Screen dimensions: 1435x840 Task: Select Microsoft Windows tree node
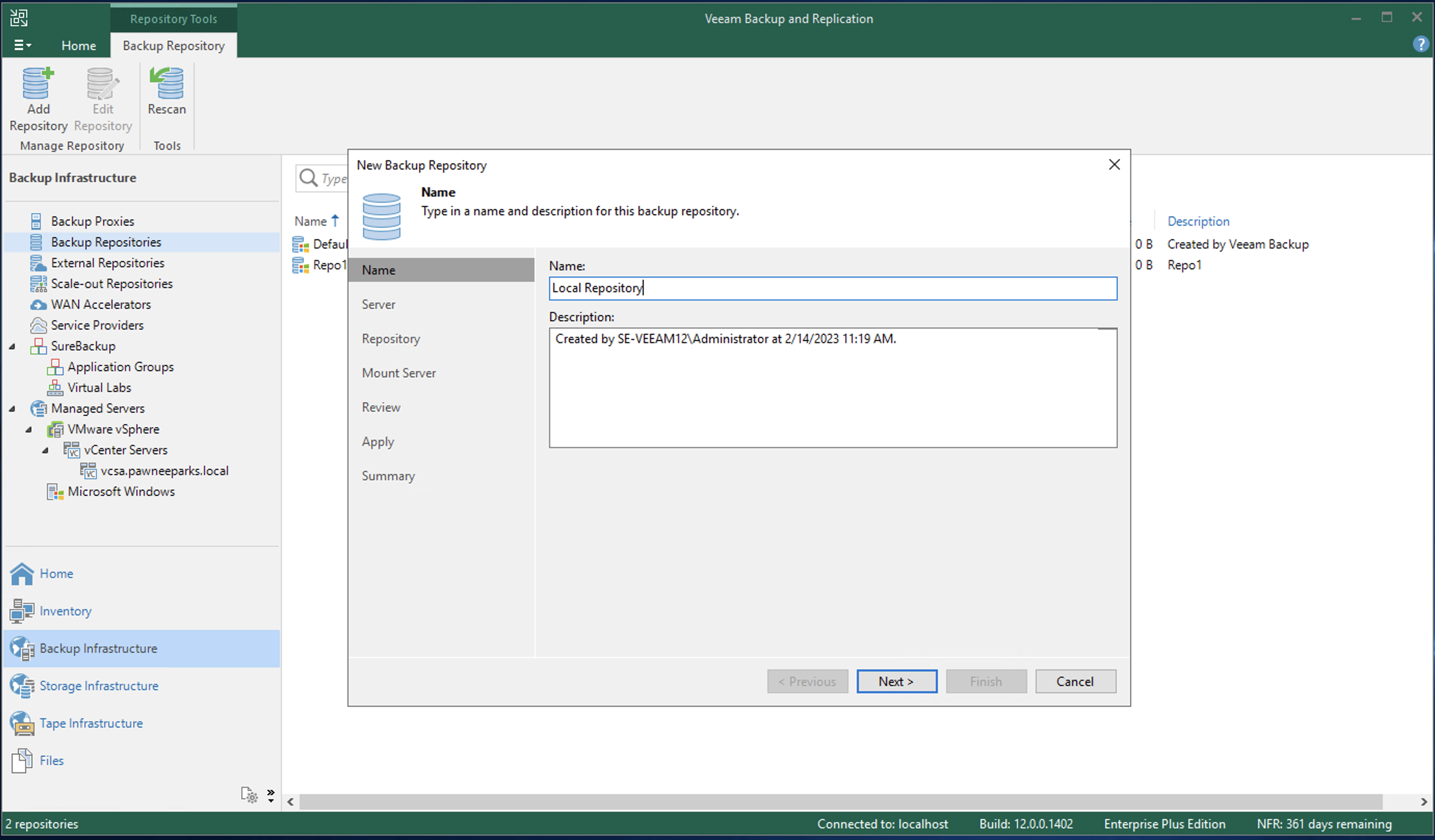click(x=121, y=491)
